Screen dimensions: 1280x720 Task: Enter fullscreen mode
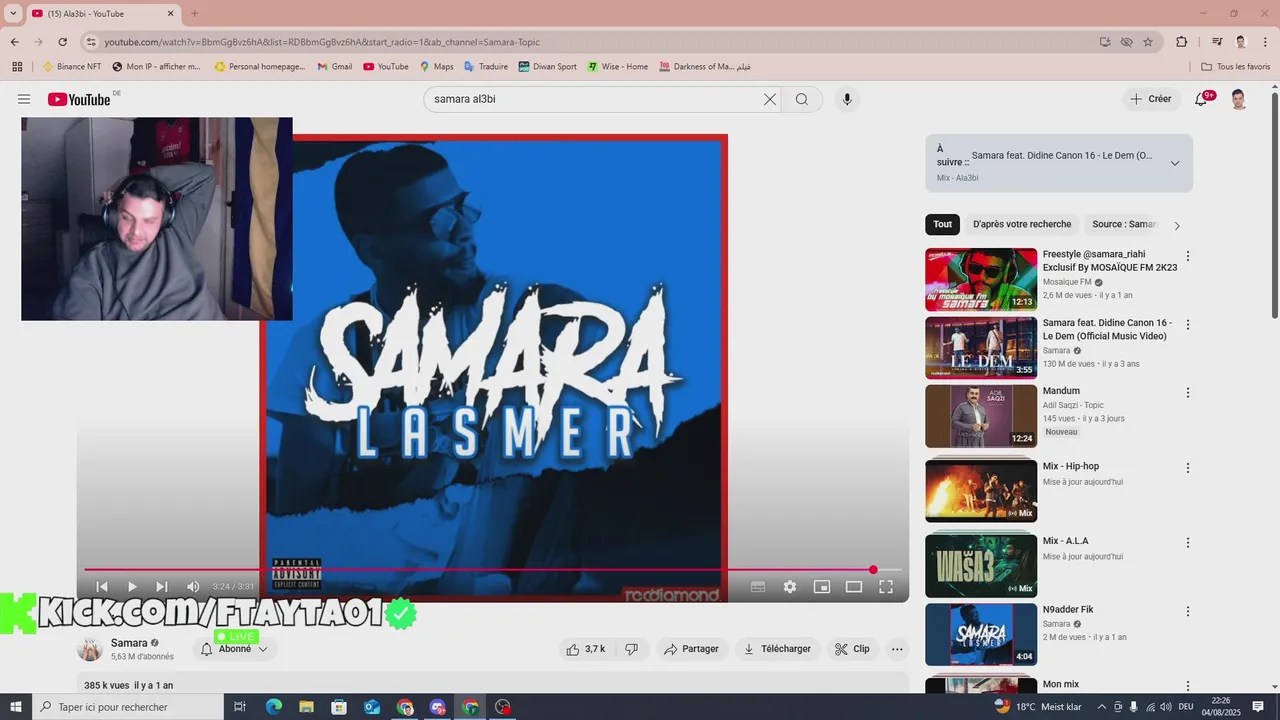(886, 587)
